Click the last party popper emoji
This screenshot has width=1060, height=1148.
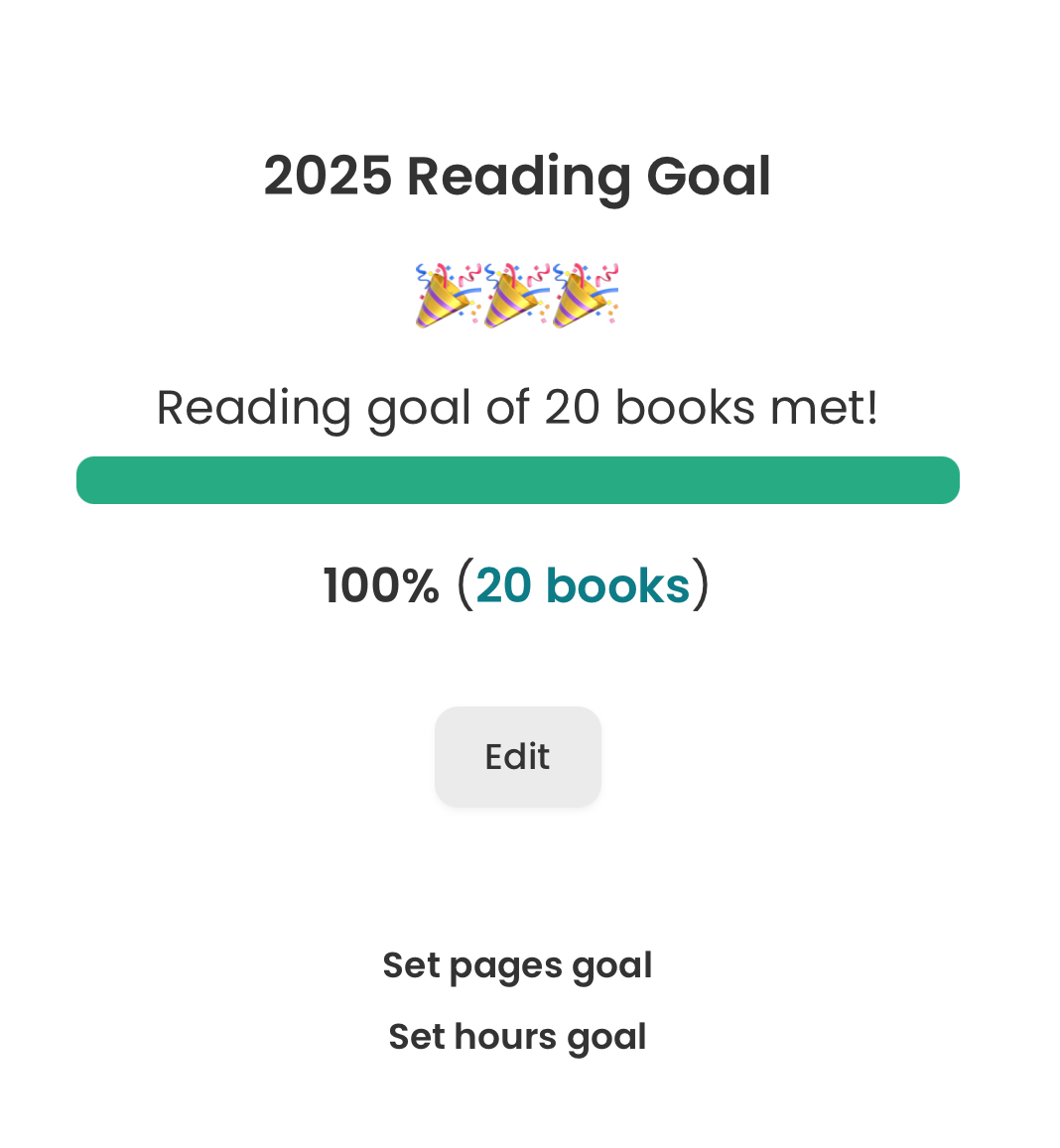tap(586, 295)
